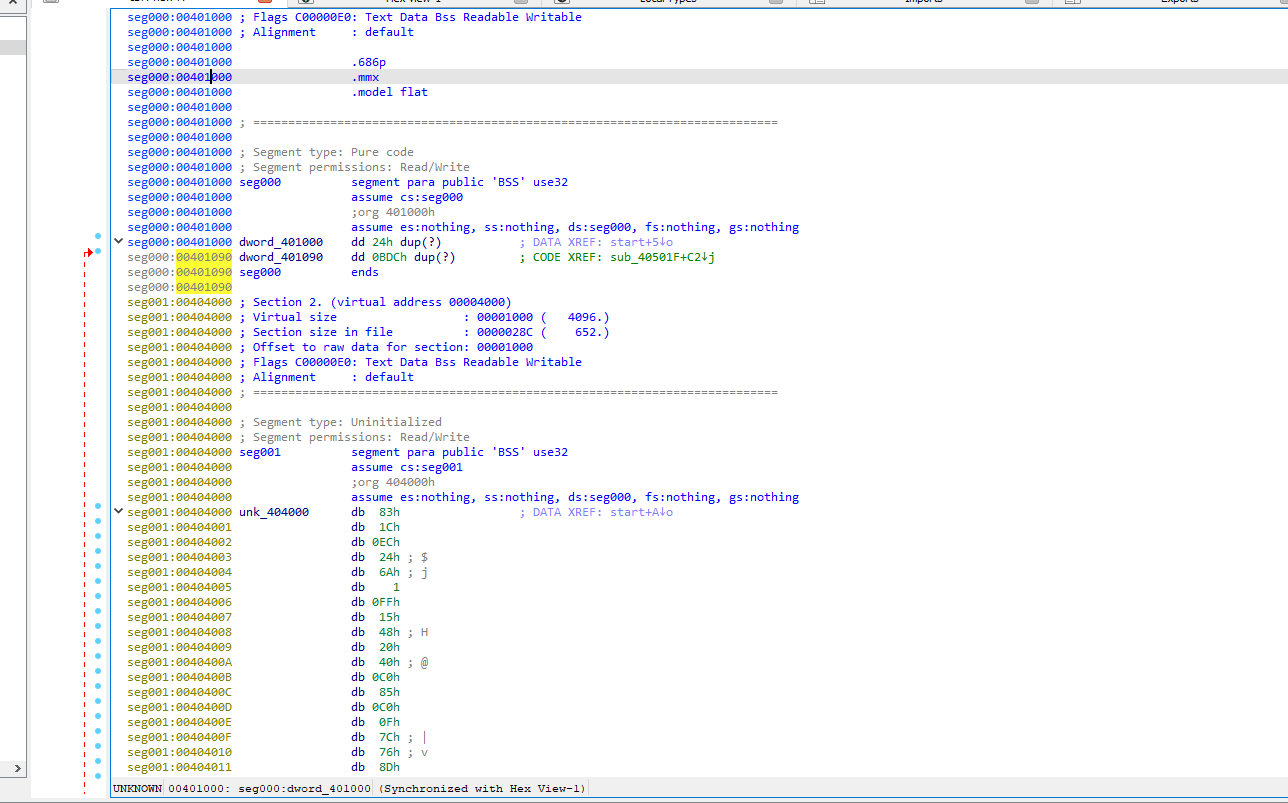
Task: Click the UNKNOWN status bar field
Action: coord(136,788)
